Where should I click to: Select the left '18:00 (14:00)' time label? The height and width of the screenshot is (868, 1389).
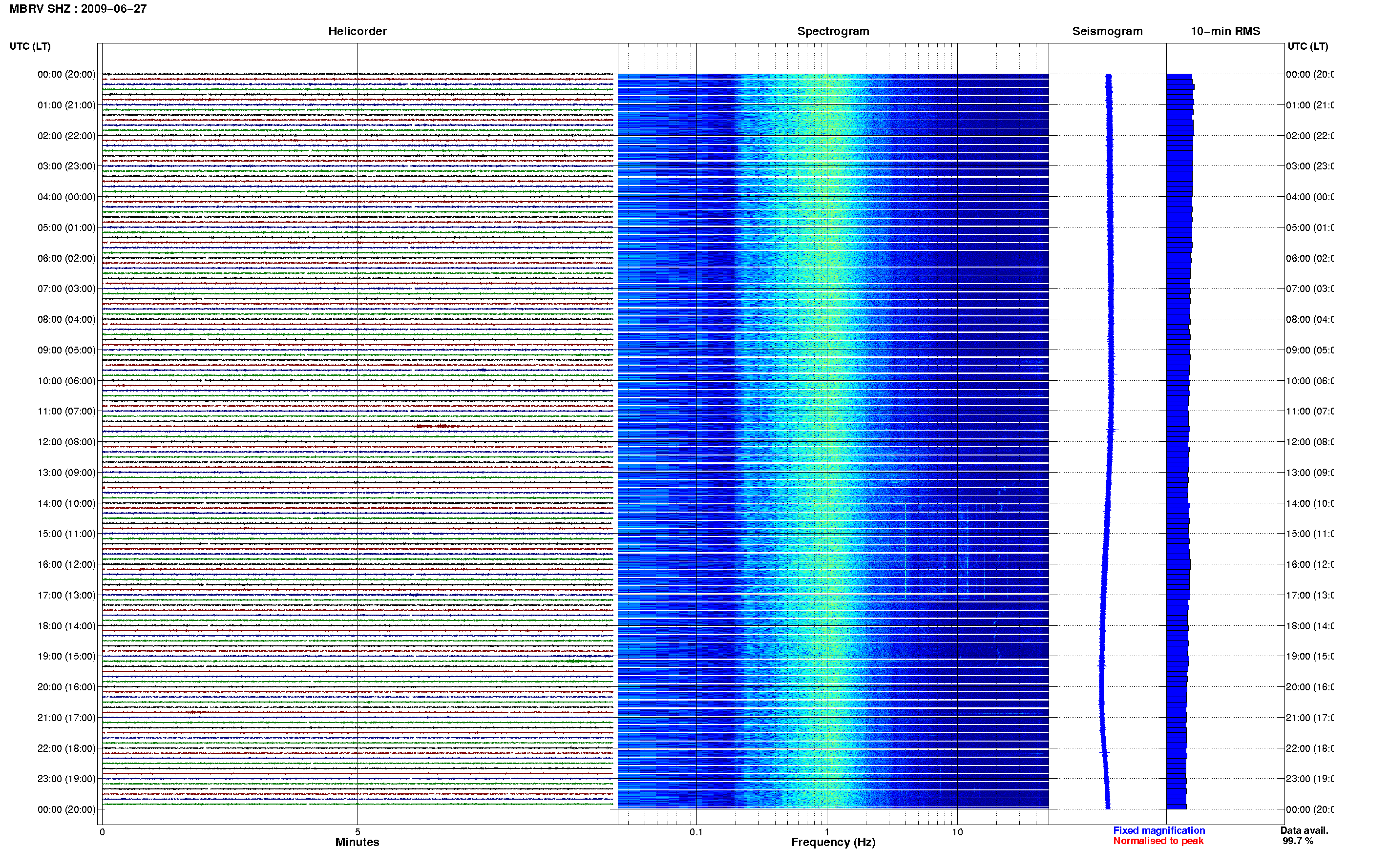coord(66,626)
